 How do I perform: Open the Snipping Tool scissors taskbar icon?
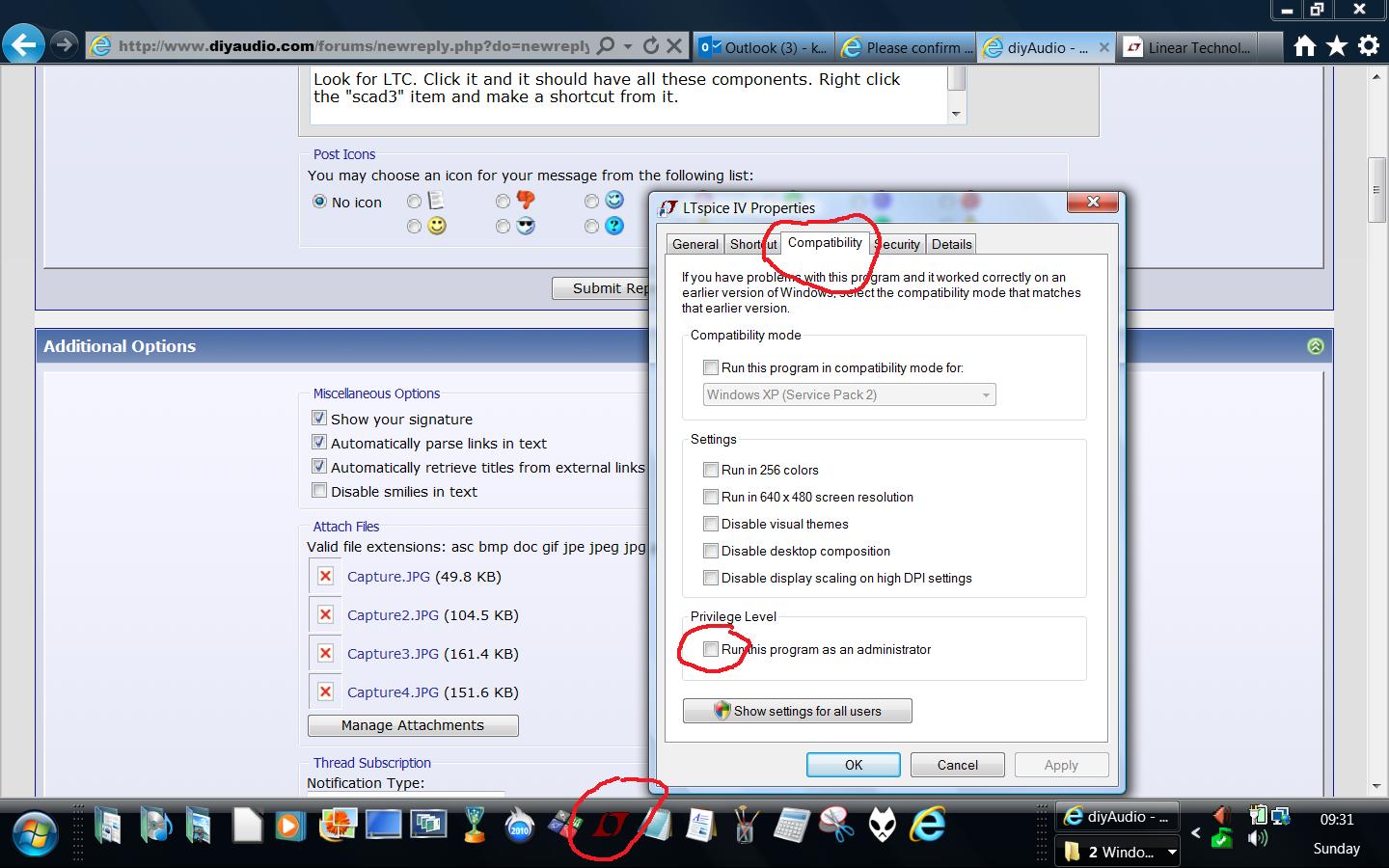click(x=836, y=826)
